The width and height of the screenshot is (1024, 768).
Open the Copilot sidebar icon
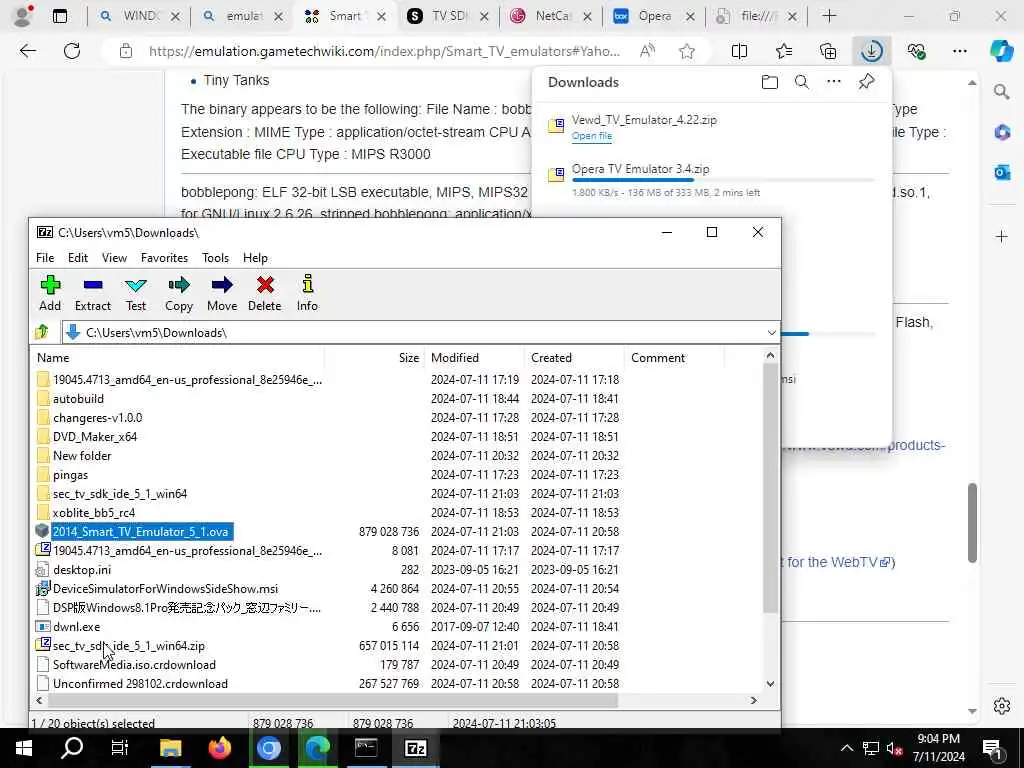click(x=1001, y=51)
